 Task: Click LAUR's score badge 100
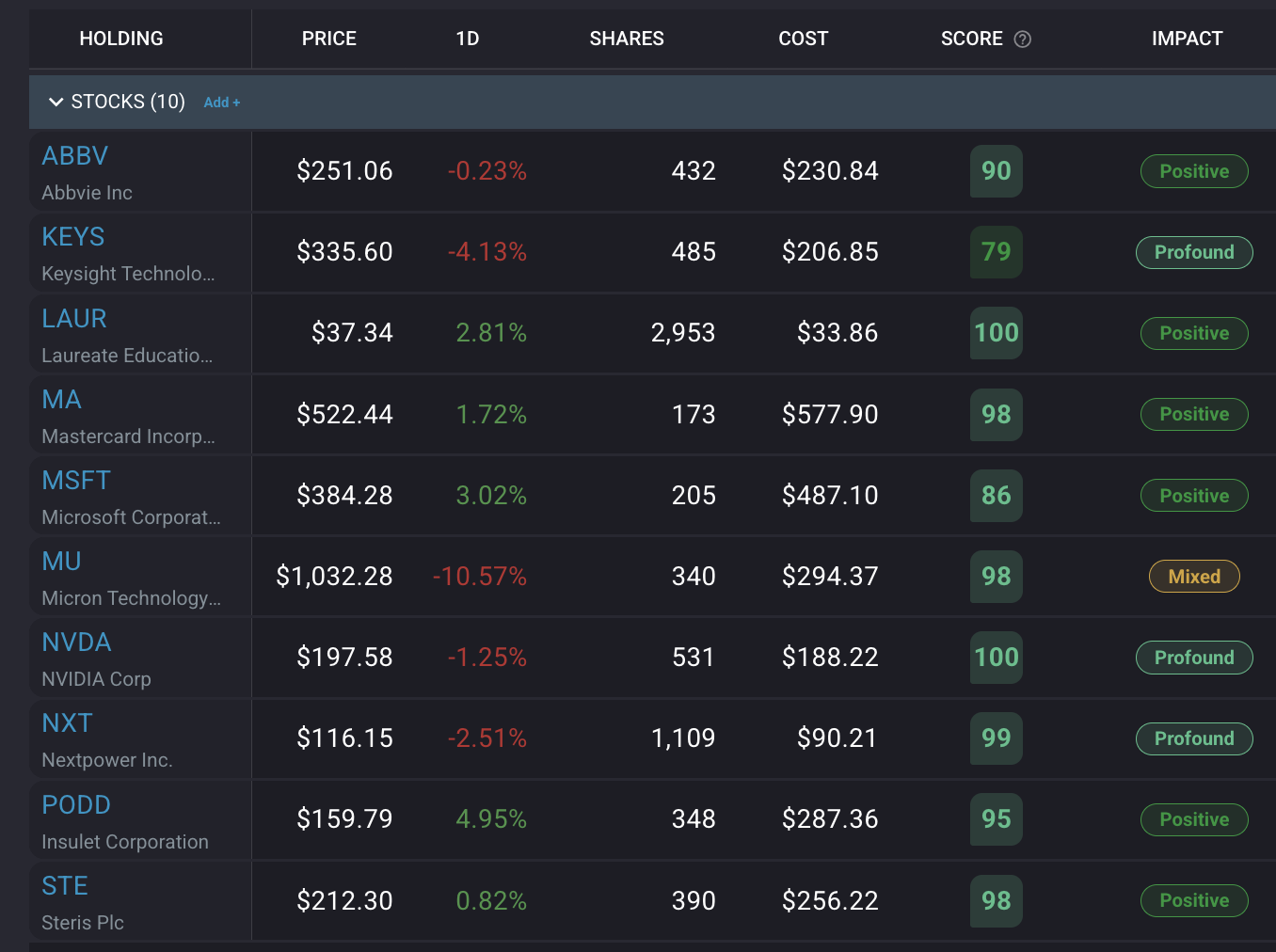(997, 333)
